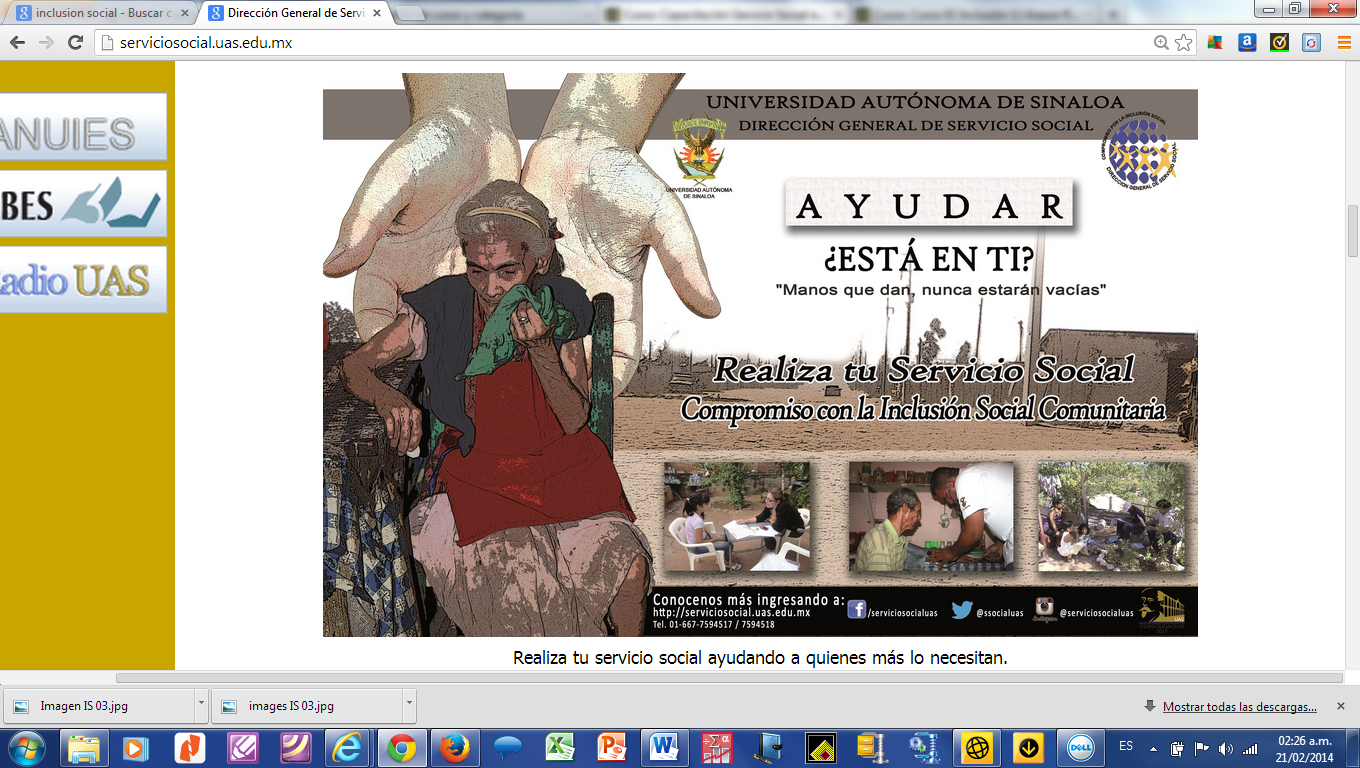This screenshot has height=768, width=1360.
Task: Click Mostrar todas las descargas link
Action: pos(1239,706)
